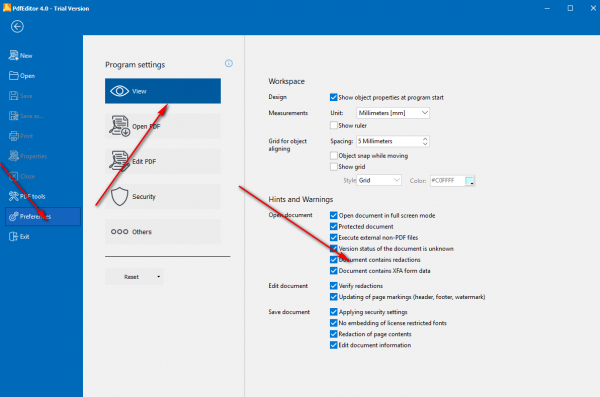Click the Open folder icon
Image resolution: width=600 pixels, height=397 pixels.
pyautogui.click(x=13, y=75)
